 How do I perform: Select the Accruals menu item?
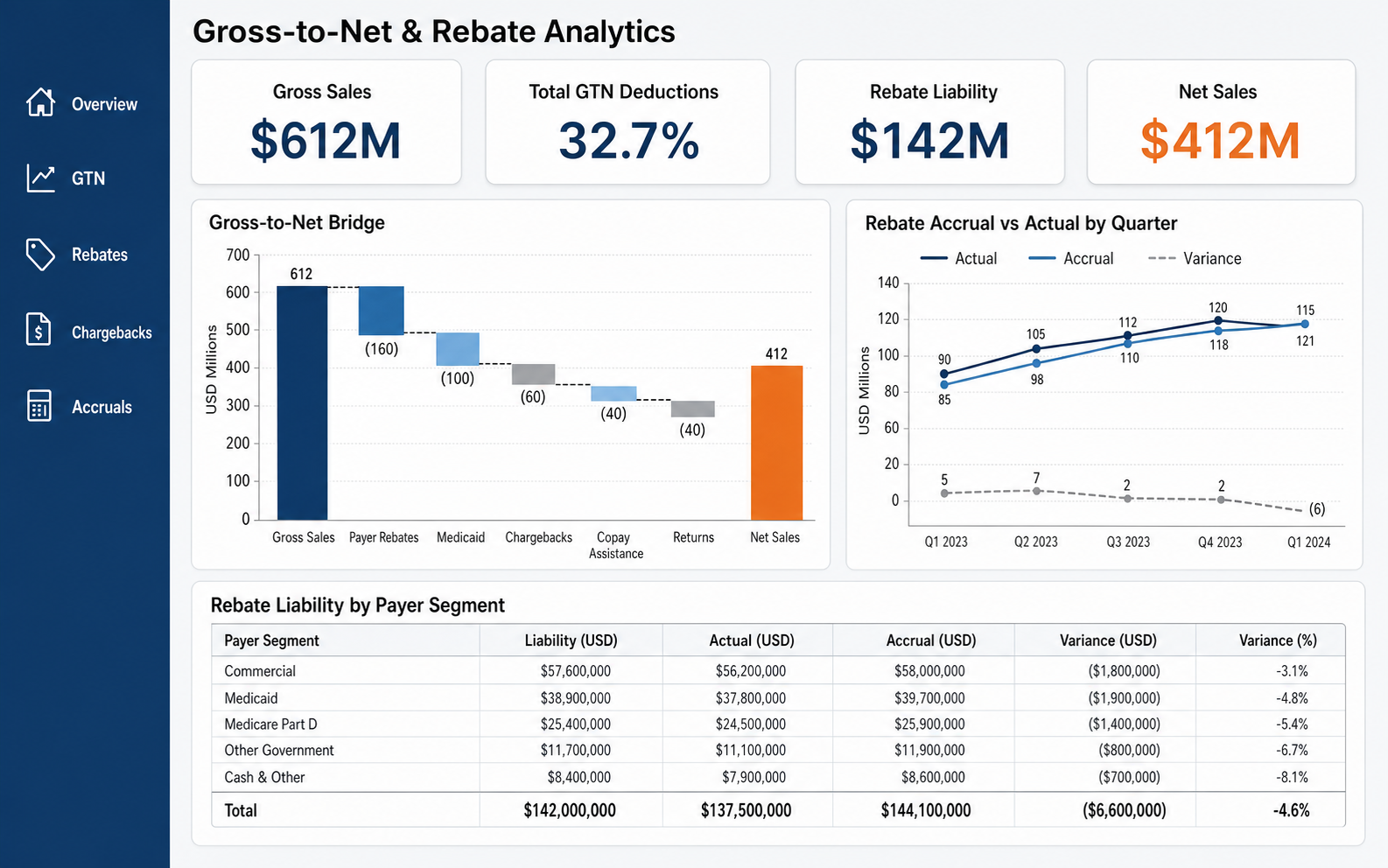102,407
